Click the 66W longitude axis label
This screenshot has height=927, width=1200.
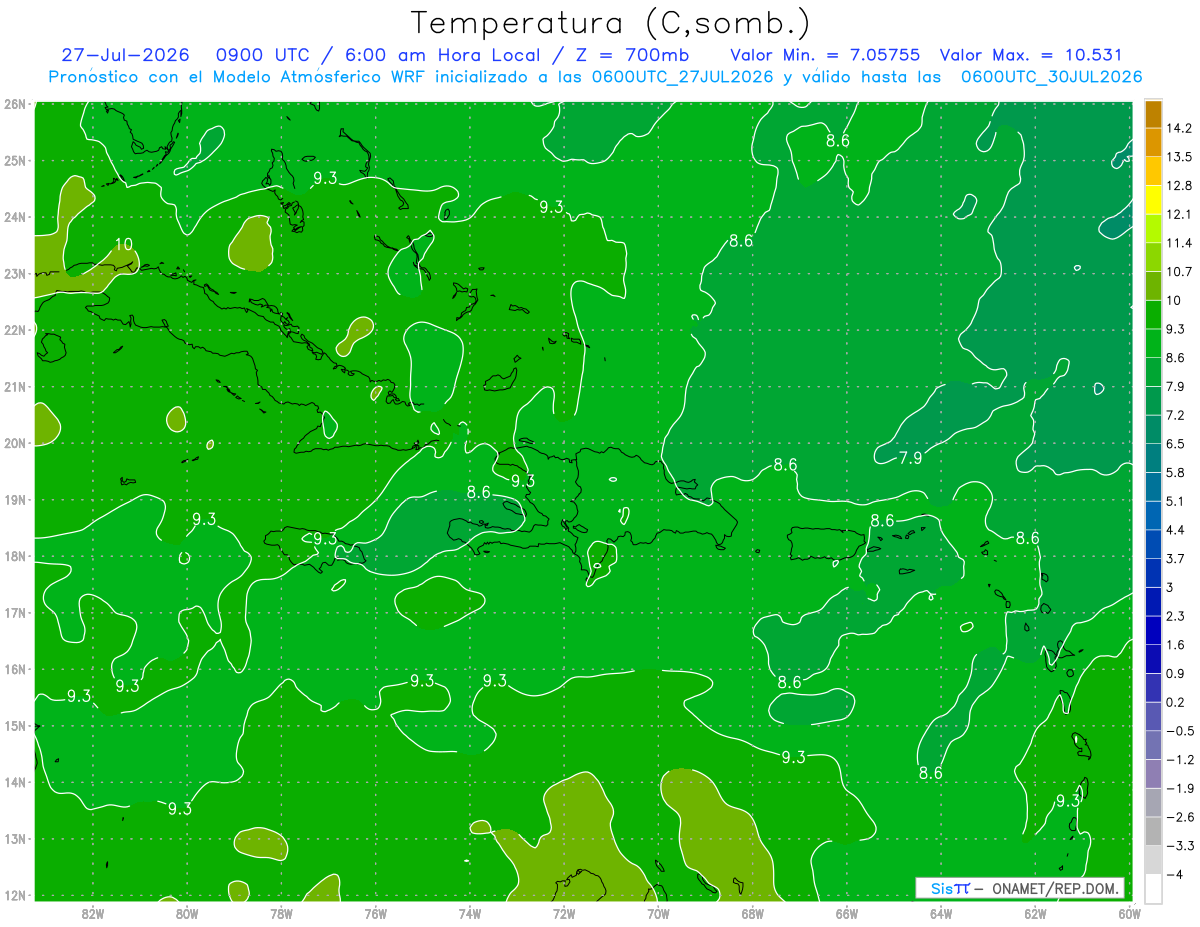847,913
